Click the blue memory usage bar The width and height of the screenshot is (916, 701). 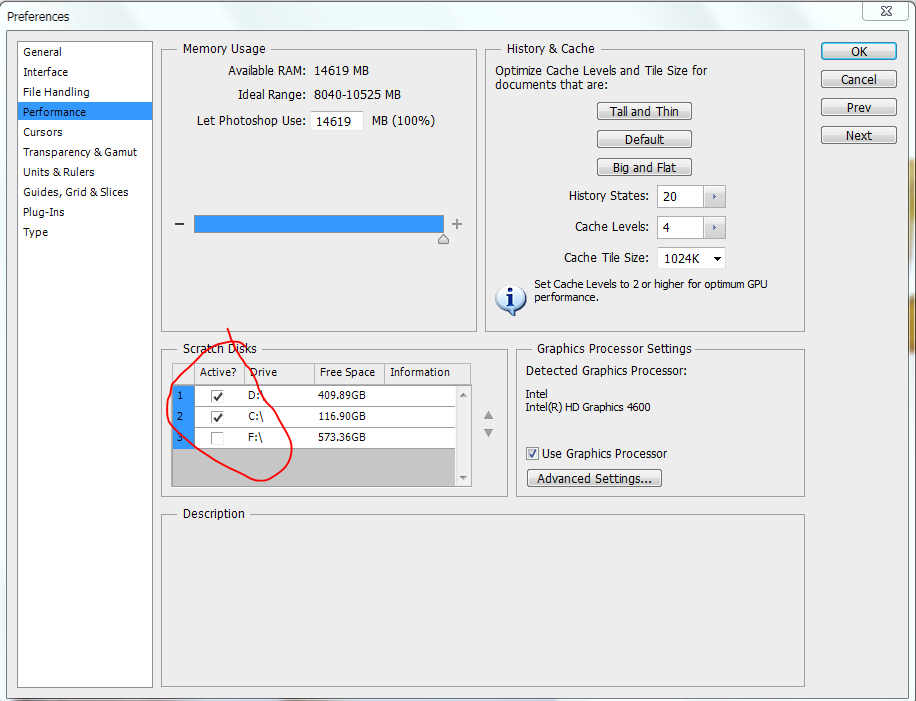[319, 224]
